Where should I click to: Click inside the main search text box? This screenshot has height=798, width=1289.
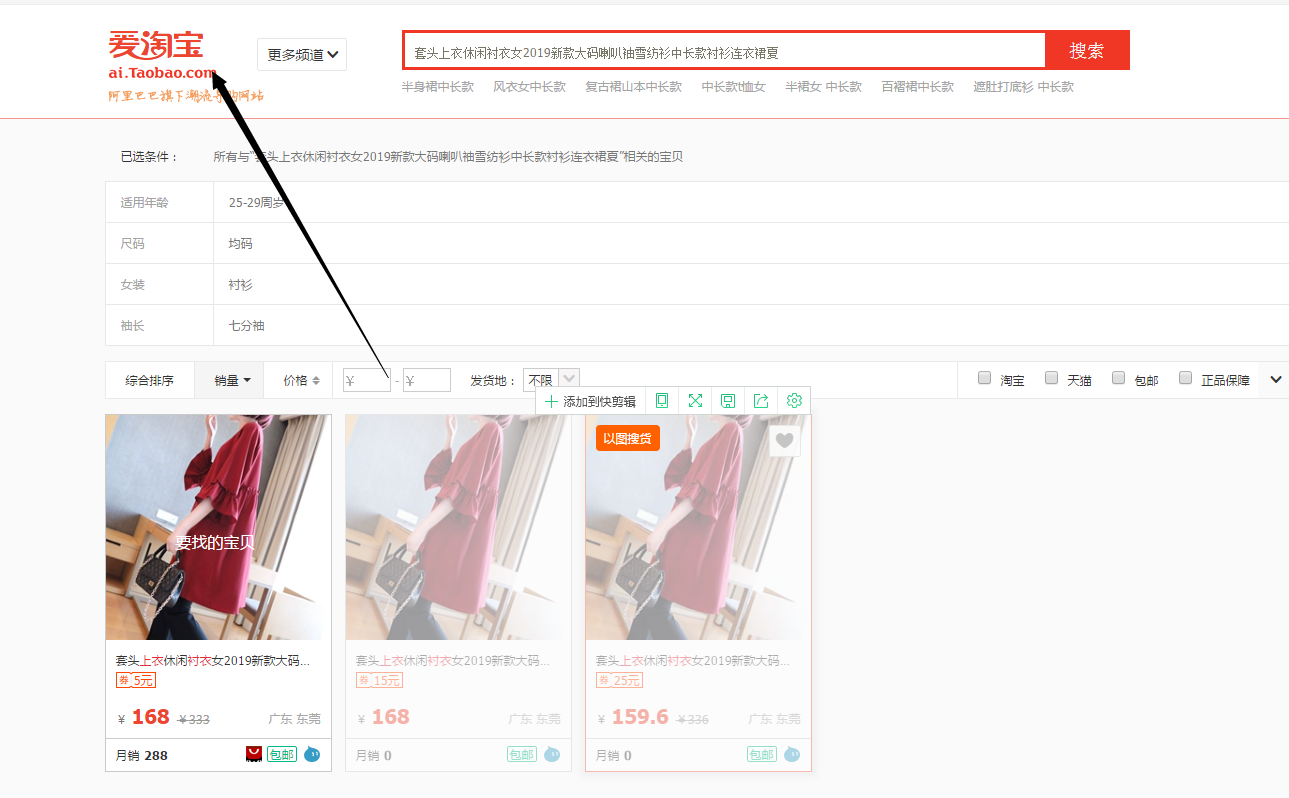[x=724, y=52]
